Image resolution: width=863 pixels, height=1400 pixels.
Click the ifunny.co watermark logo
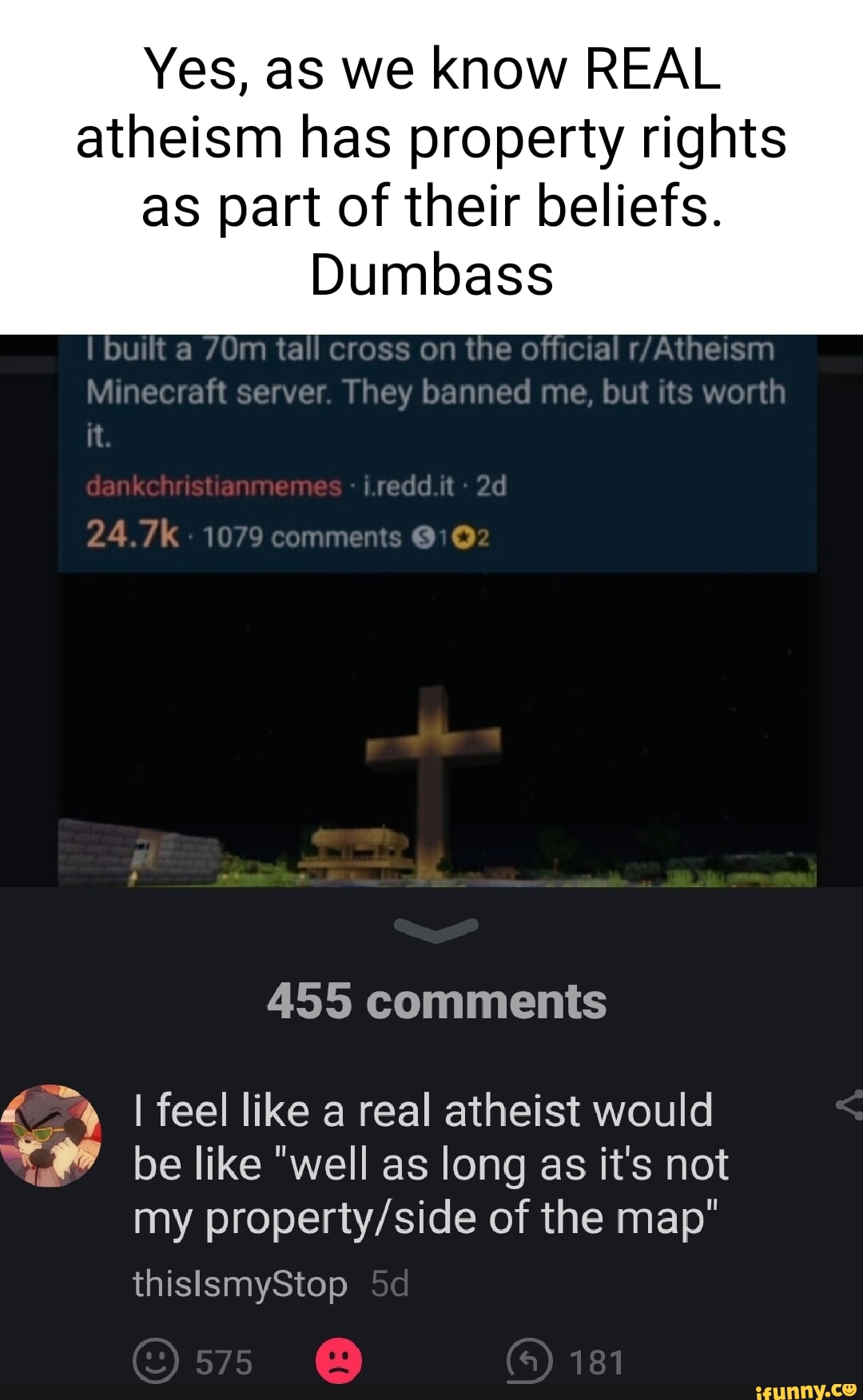click(x=805, y=1390)
